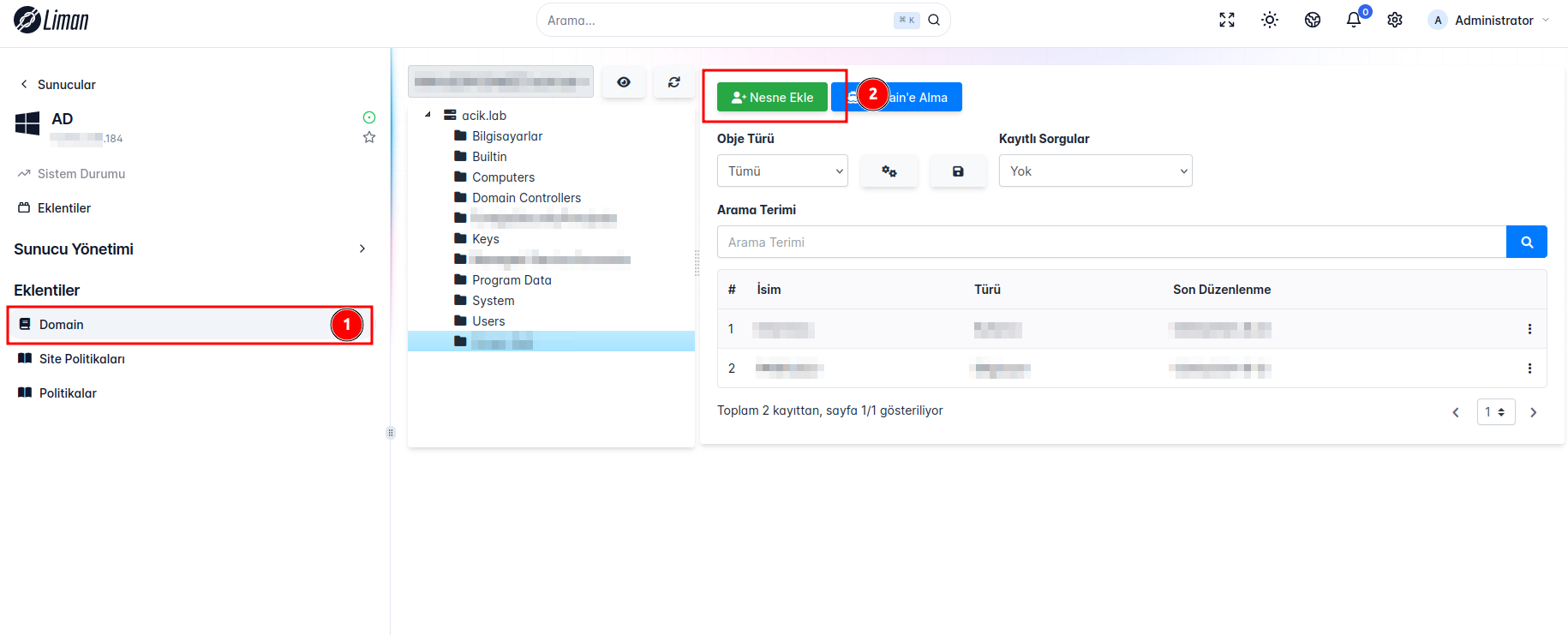Open actions menu for row 1
The height and width of the screenshot is (635, 1568).
pyautogui.click(x=1529, y=329)
